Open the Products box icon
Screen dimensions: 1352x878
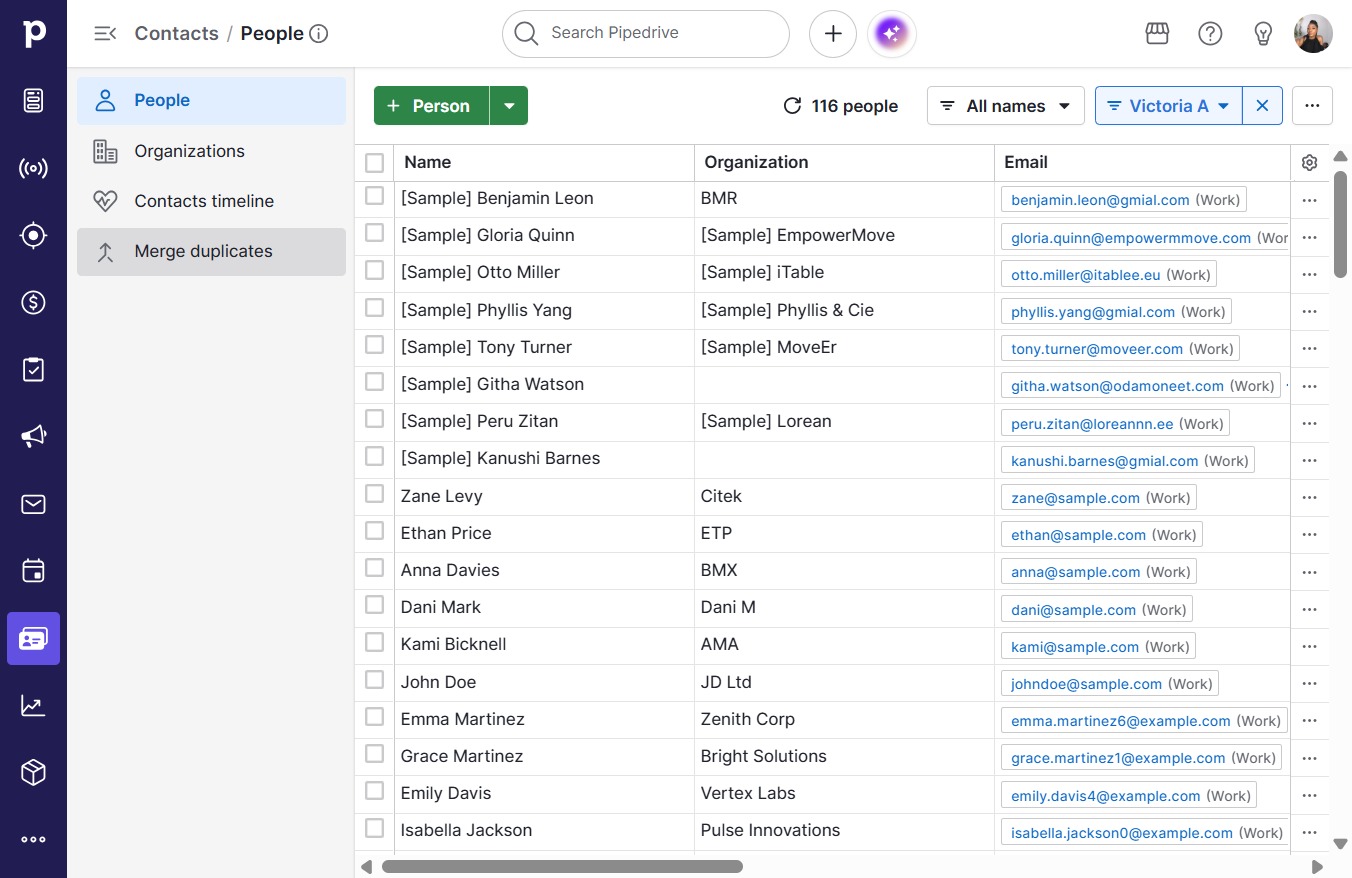pos(33,773)
